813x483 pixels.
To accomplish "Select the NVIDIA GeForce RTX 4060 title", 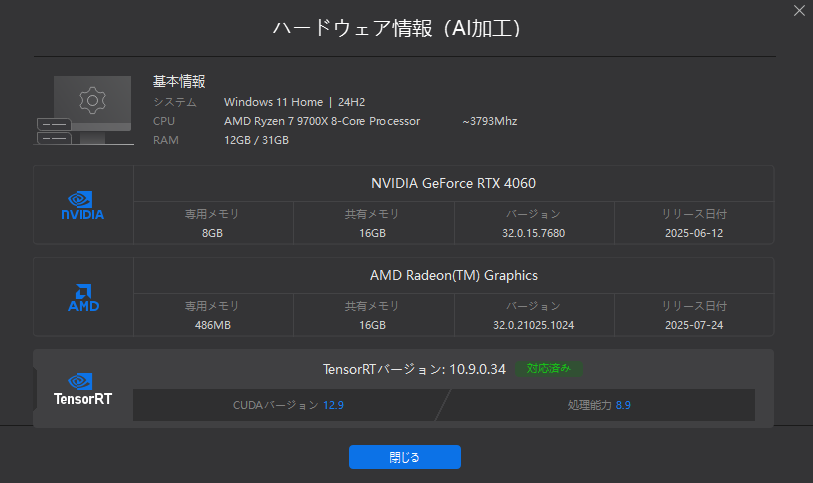I will tap(453, 183).
